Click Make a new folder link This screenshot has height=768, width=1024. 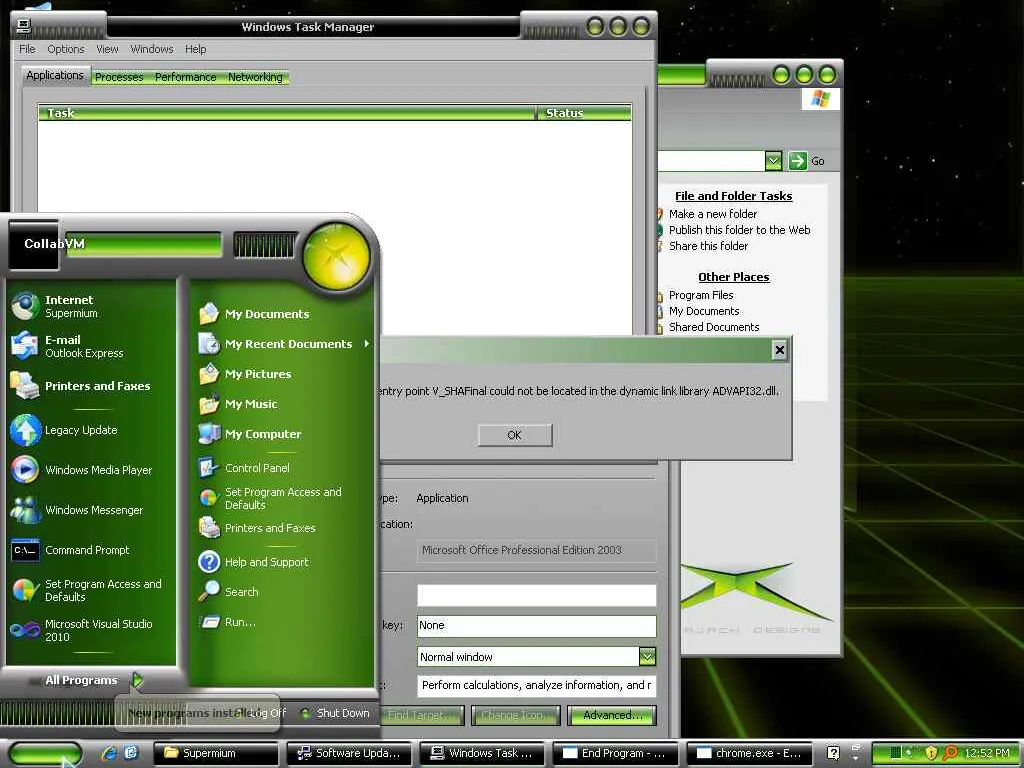pyautogui.click(x=712, y=214)
